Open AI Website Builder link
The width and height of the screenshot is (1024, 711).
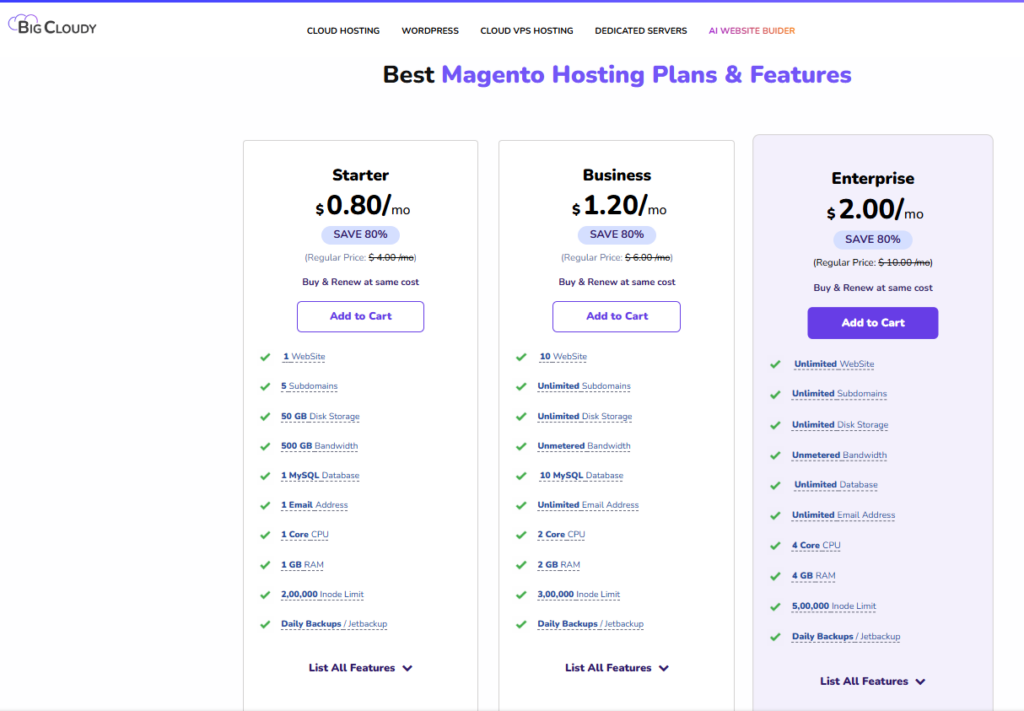pos(752,31)
